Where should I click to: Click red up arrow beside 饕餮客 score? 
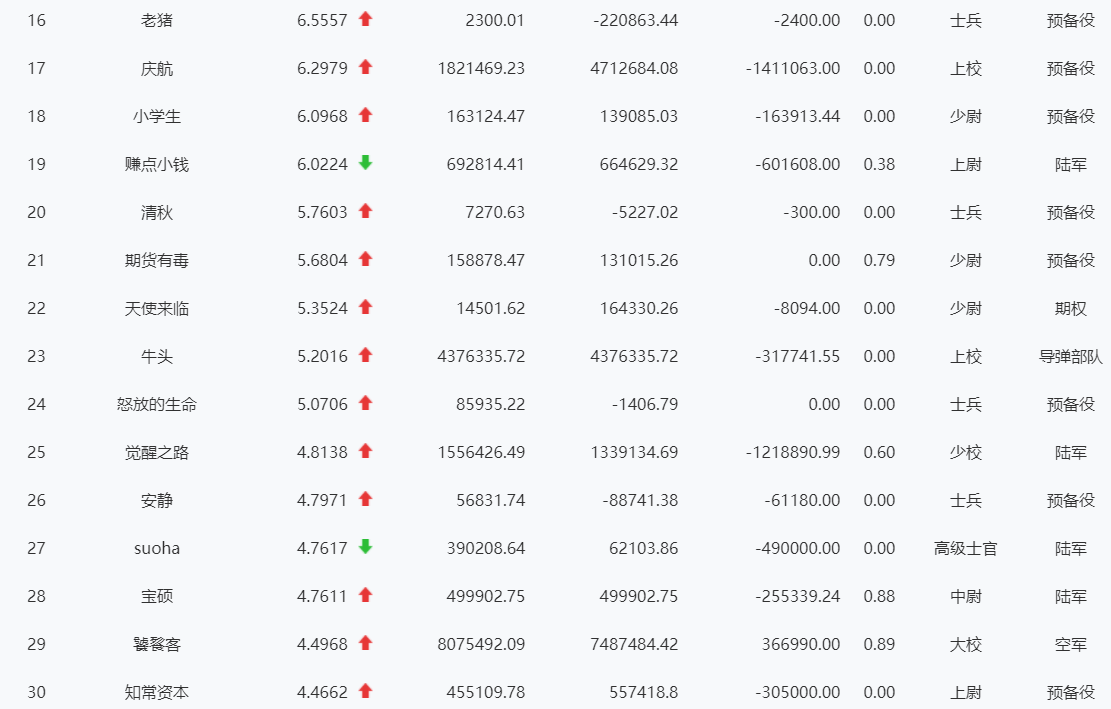[x=366, y=643]
